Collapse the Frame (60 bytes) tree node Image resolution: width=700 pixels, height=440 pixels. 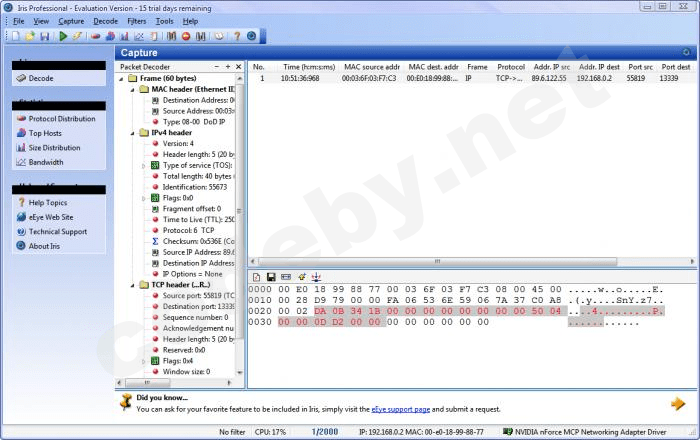[123, 78]
